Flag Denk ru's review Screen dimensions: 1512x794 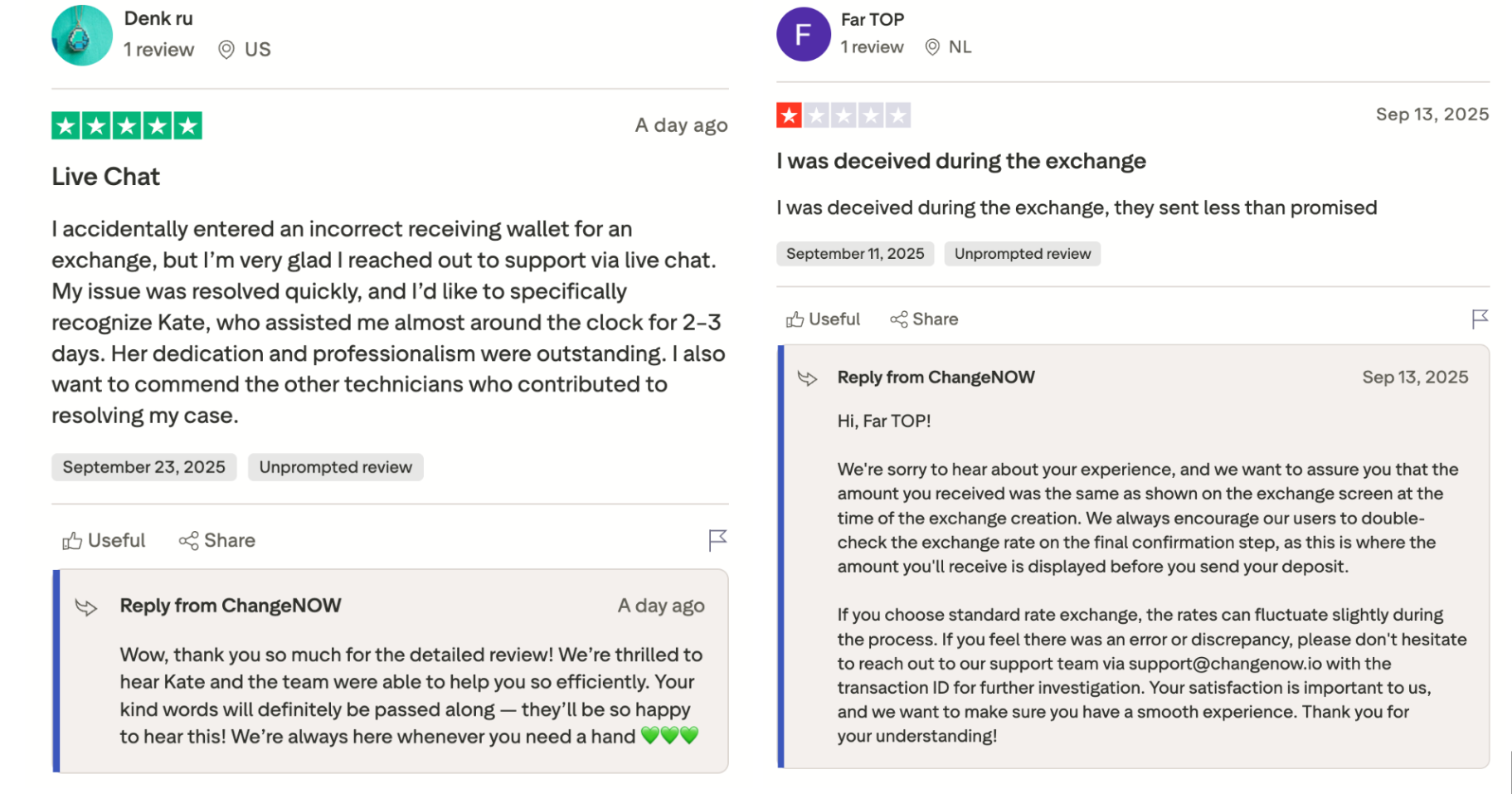(x=717, y=540)
